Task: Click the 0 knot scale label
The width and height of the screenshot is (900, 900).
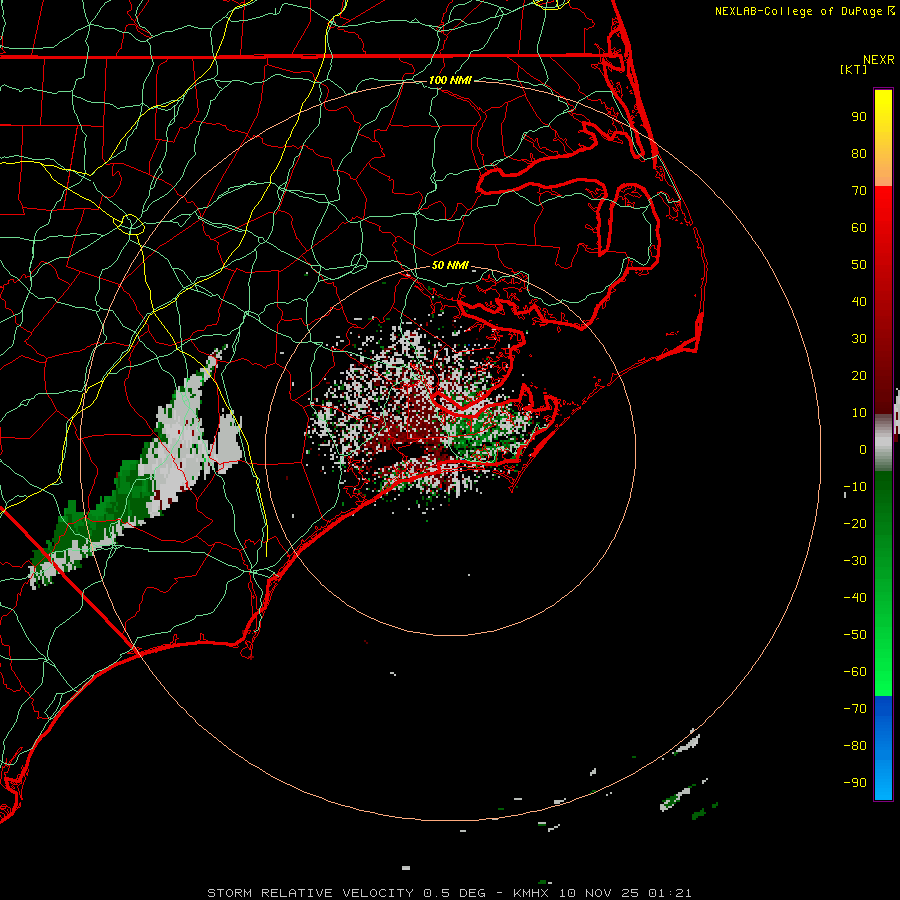Action: 863,450
